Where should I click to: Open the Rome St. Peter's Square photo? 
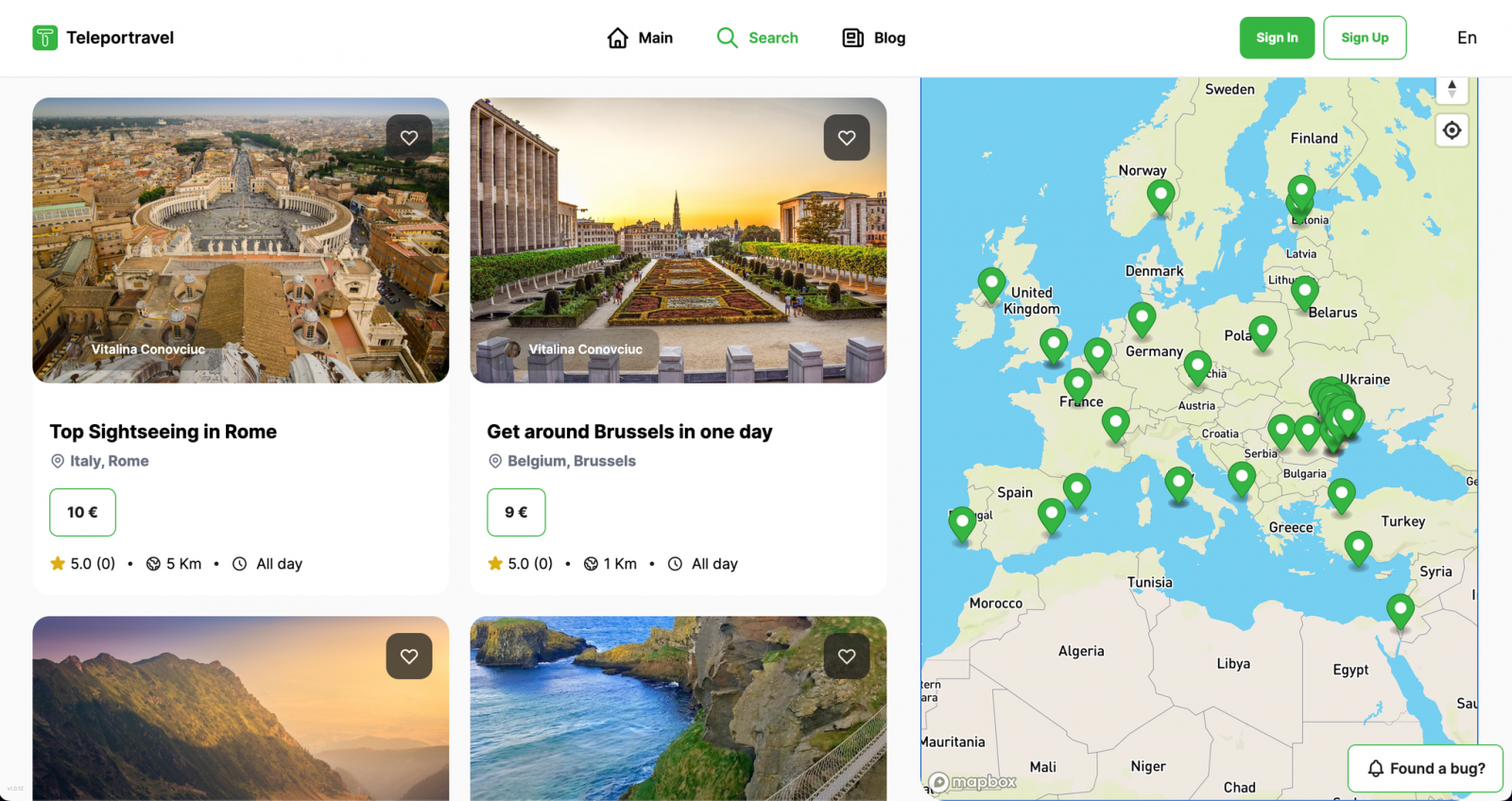(x=241, y=240)
